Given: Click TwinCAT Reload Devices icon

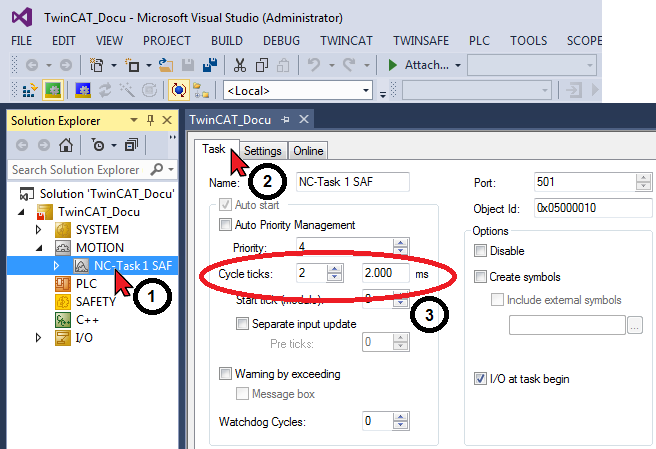Looking at the screenshot, I should point(105,90).
